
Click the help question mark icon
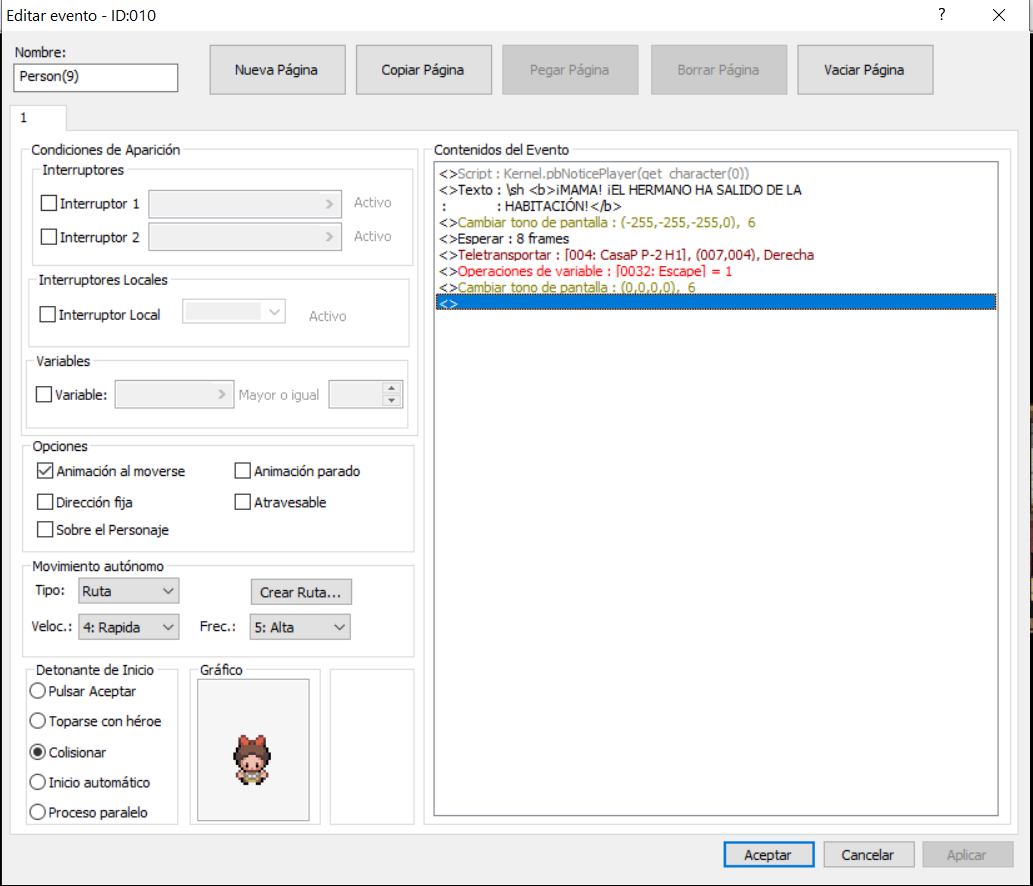click(941, 15)
